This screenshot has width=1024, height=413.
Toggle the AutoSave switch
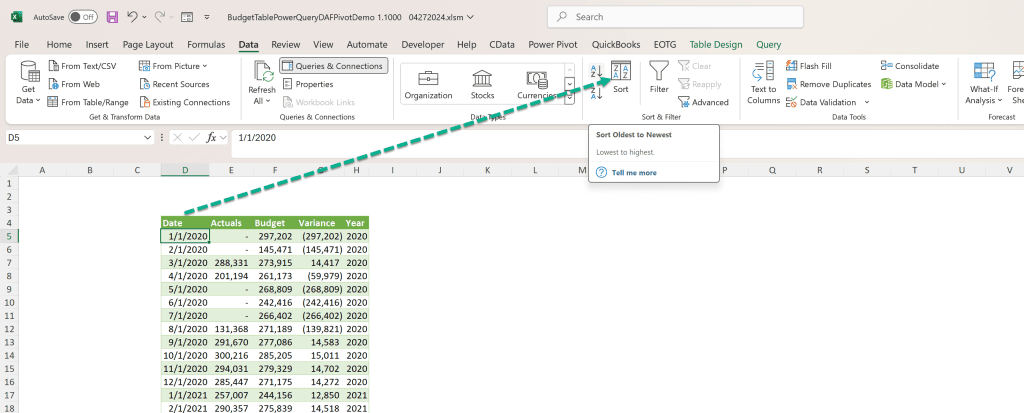(83, 17)
